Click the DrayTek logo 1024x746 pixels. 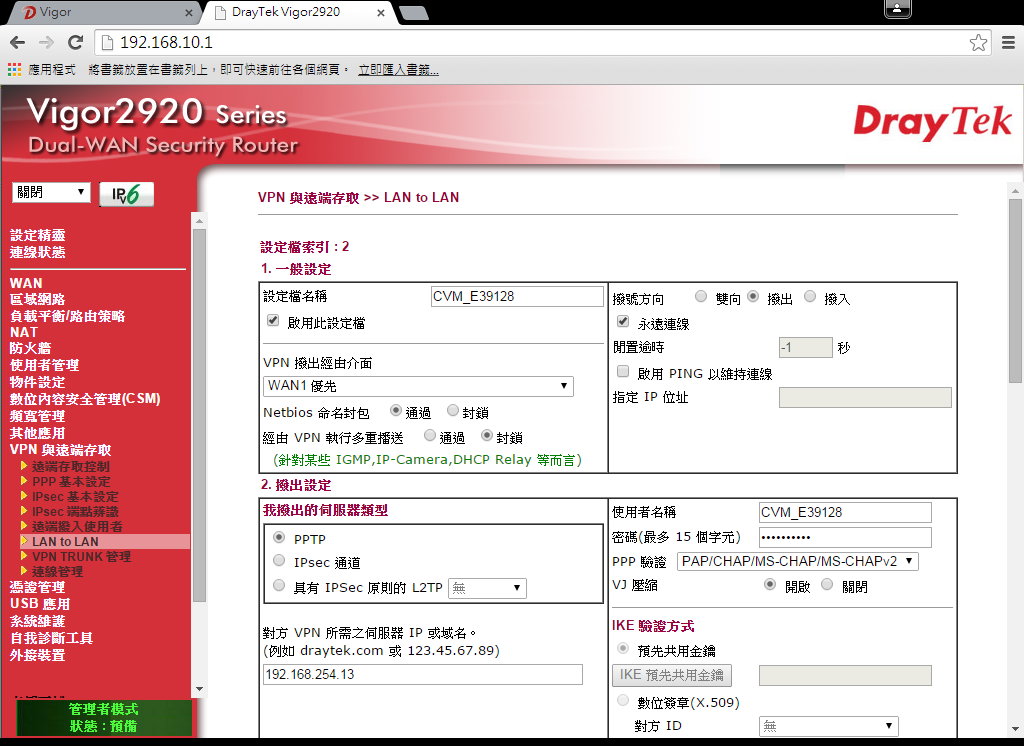tap(932, 122)
